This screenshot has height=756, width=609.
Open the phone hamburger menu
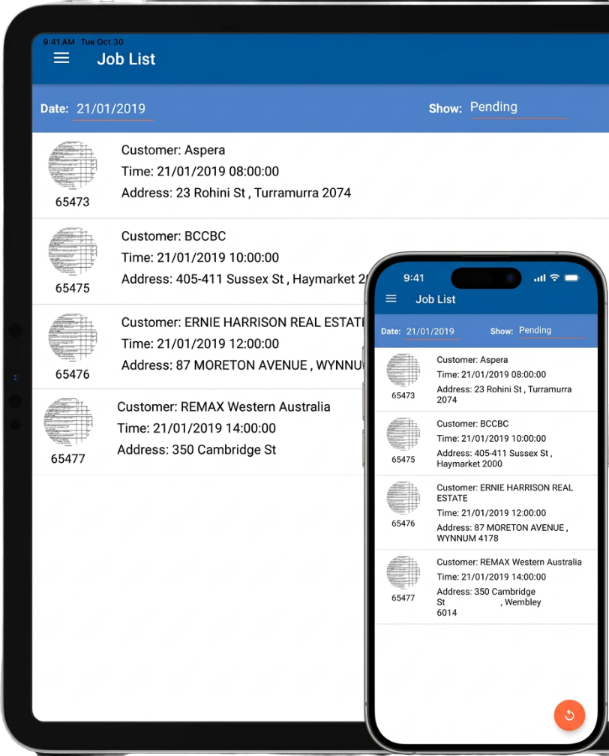tap(391, 299)
